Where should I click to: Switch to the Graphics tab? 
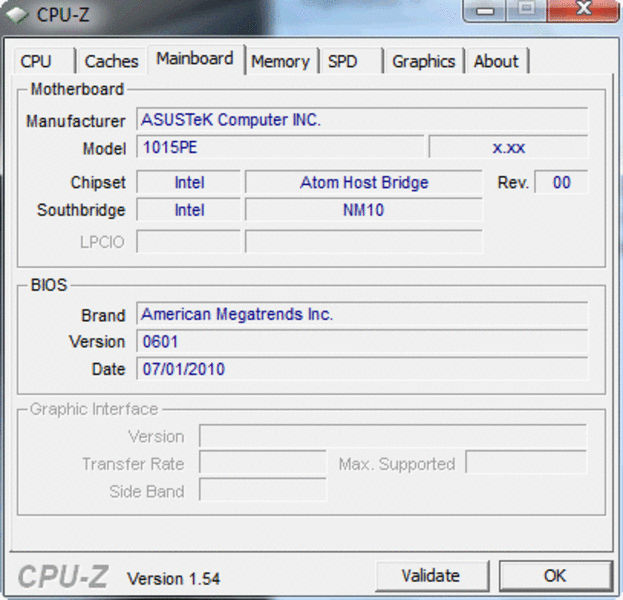pos(424,61)
